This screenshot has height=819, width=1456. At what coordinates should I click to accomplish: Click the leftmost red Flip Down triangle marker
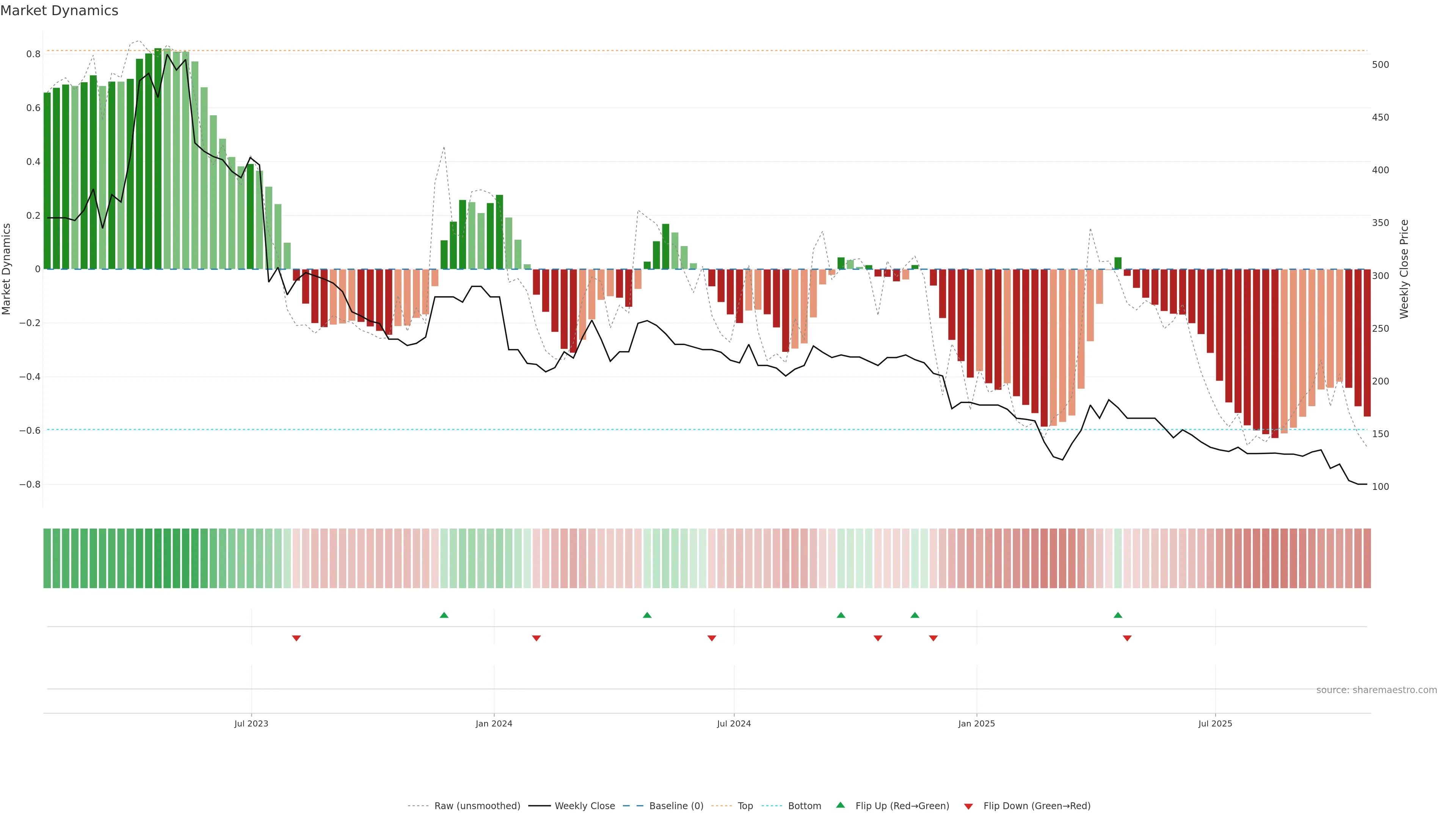[x=296, y=638]
